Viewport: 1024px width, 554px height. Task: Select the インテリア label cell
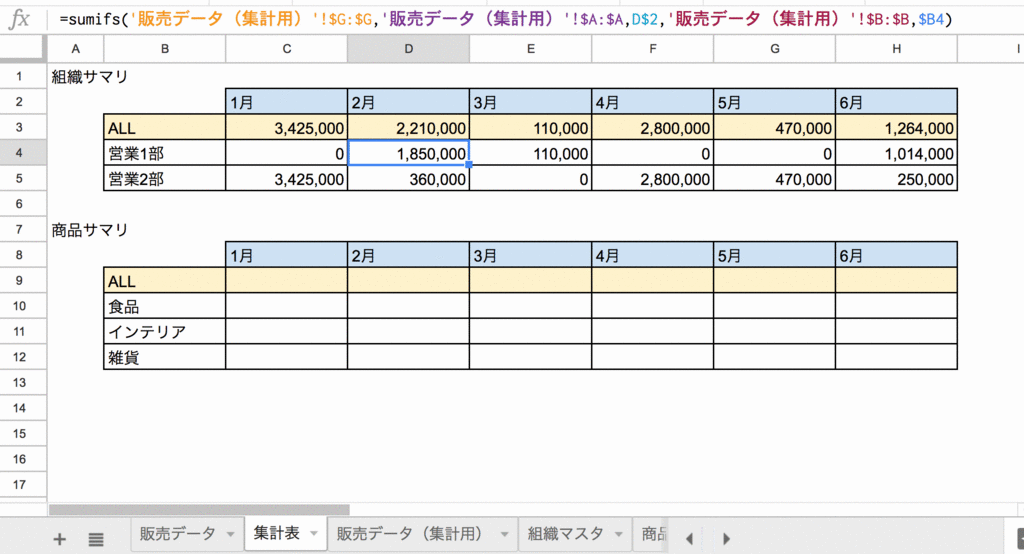[x=165, y=331]
